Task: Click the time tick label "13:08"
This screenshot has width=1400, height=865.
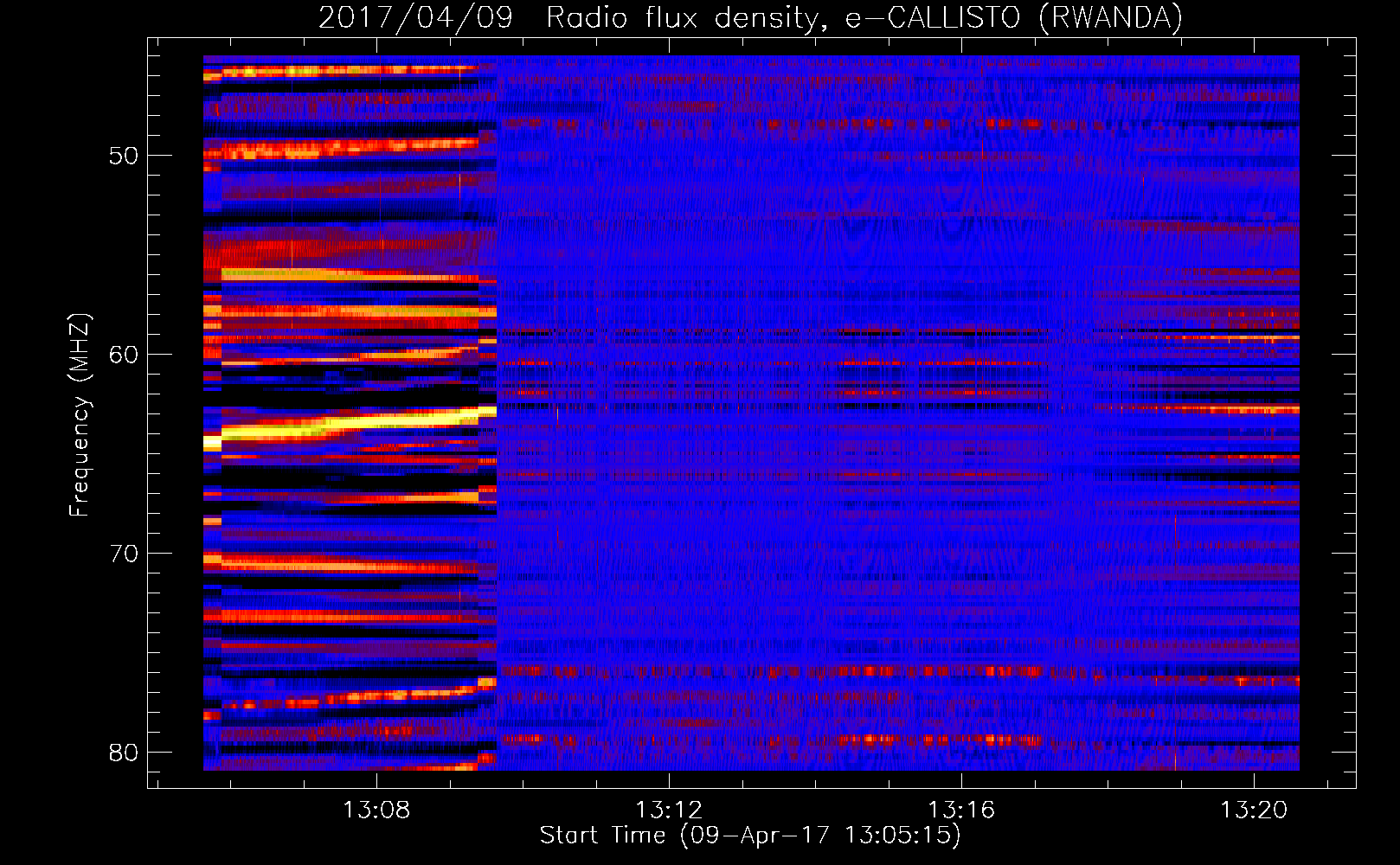Action: tap(376, 811)
